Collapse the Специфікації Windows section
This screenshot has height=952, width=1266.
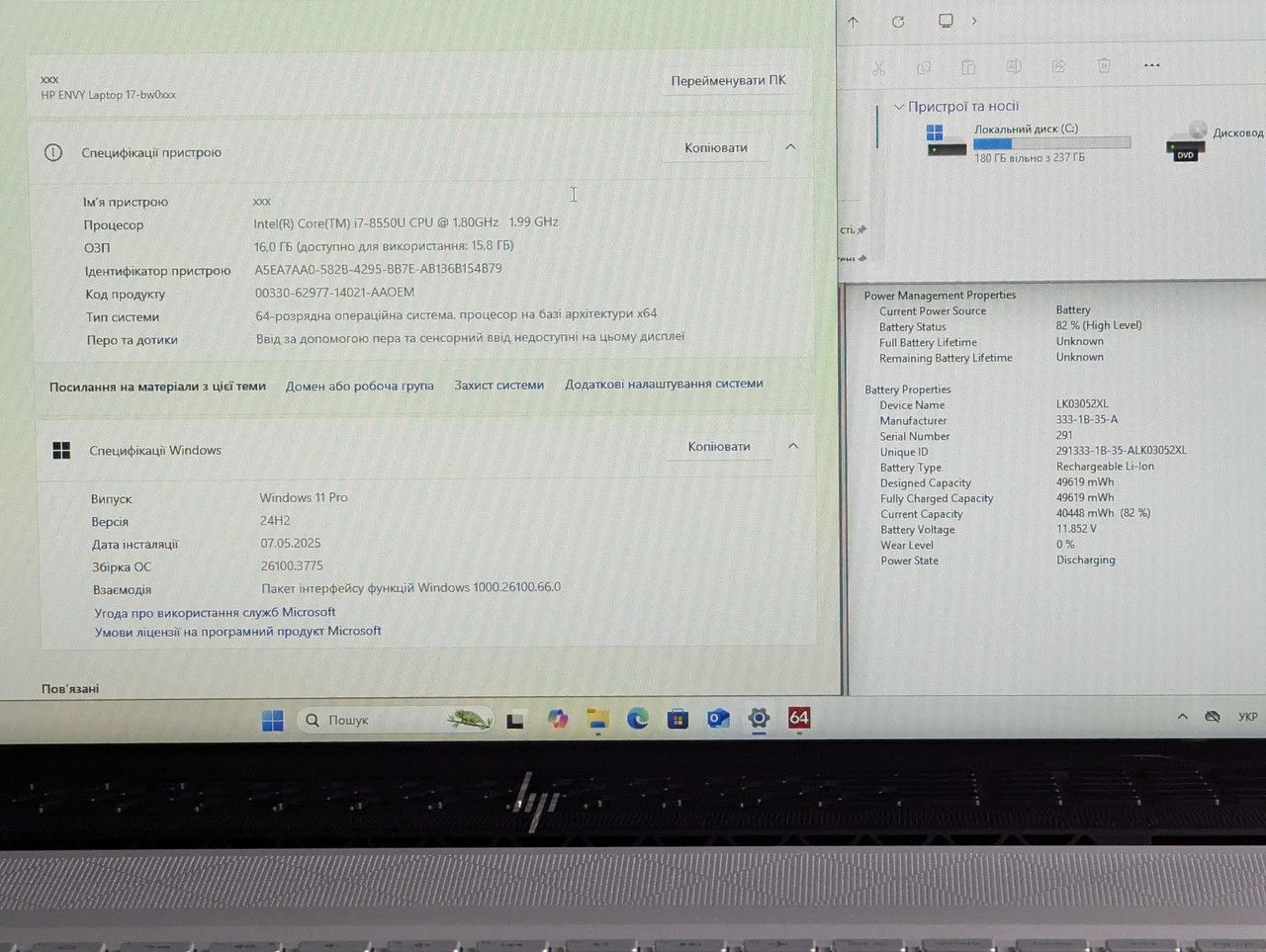click(x=793, y=447)
